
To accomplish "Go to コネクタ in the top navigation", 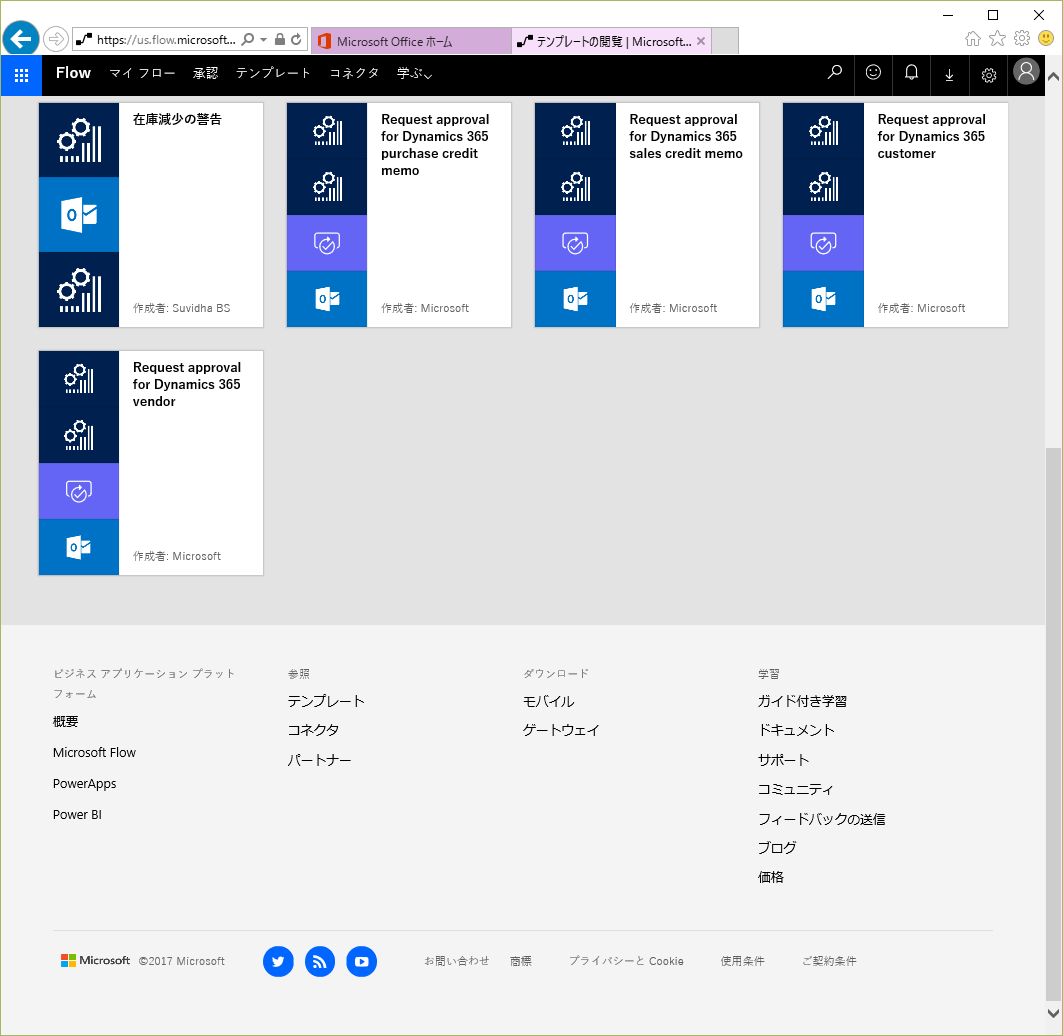I will 354,73.
